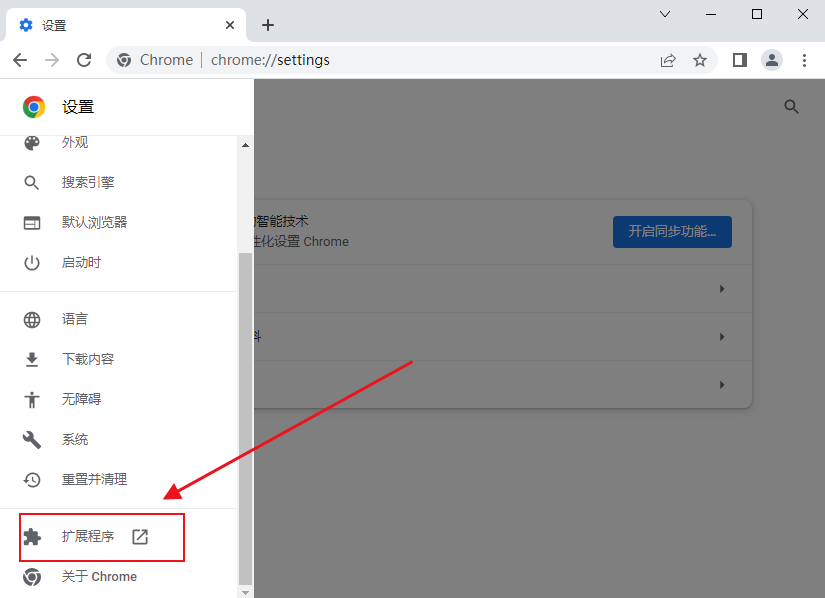The image size is (825, 598).
Task: Click the external link icon next to 扩展程序
Action: [x=140, y=536]
